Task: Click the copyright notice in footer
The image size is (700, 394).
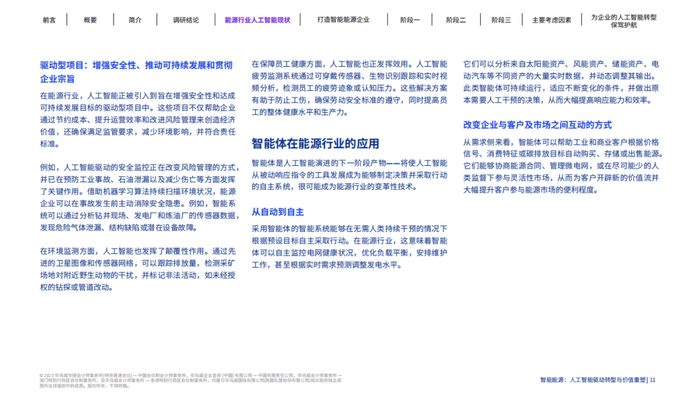Action: pos(191,381)
